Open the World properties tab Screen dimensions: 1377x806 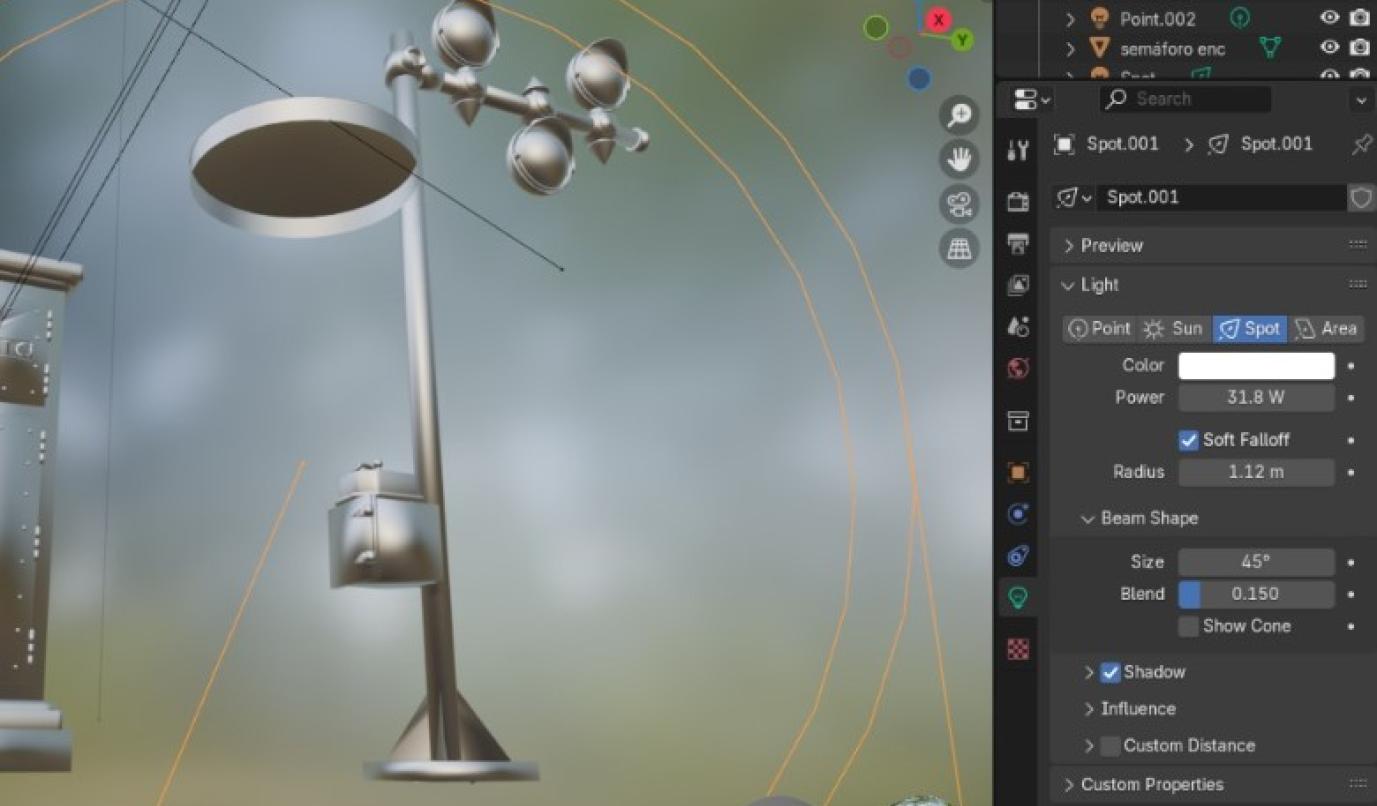pyautogui.click(x=1018, y=369)
